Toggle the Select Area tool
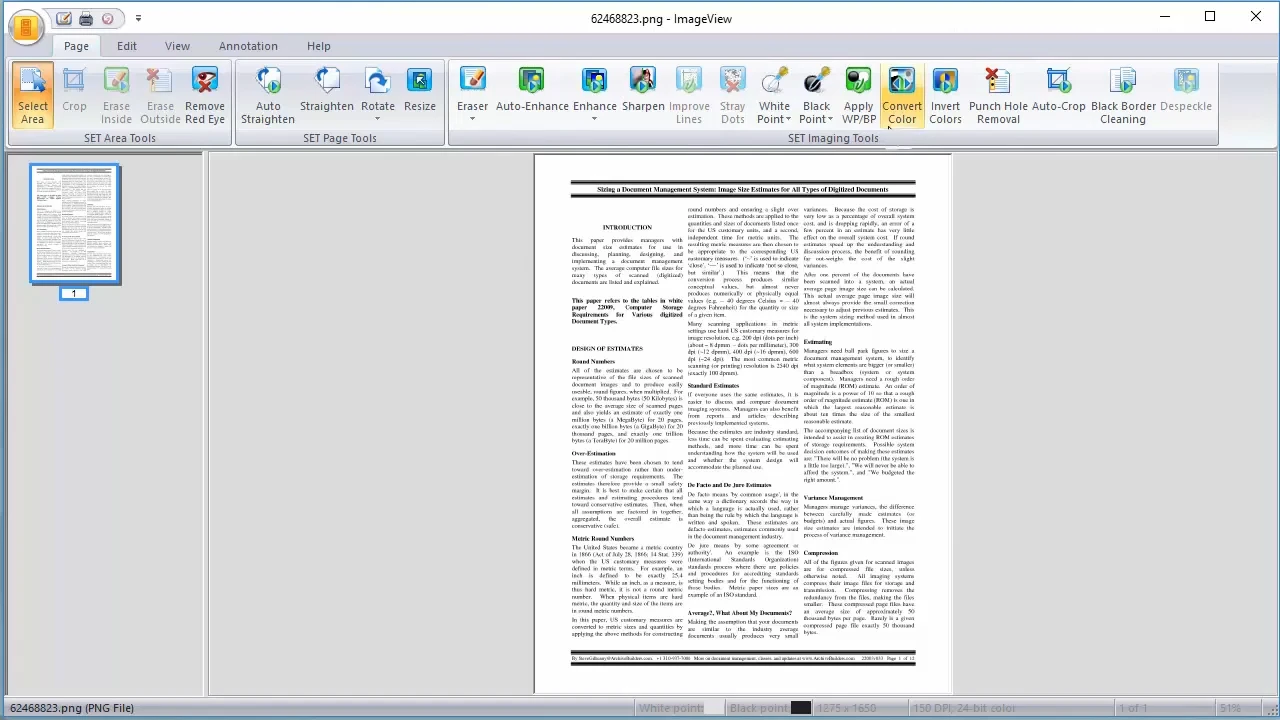Image resolution: width=1280 pixels, height=720 pixels. pyautogui.click(x=32, y=97)
